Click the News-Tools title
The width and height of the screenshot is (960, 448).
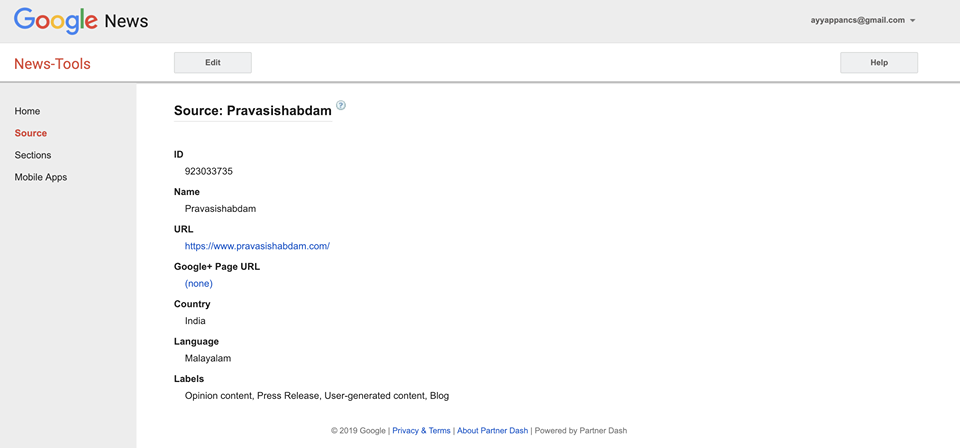coord(52,64)
